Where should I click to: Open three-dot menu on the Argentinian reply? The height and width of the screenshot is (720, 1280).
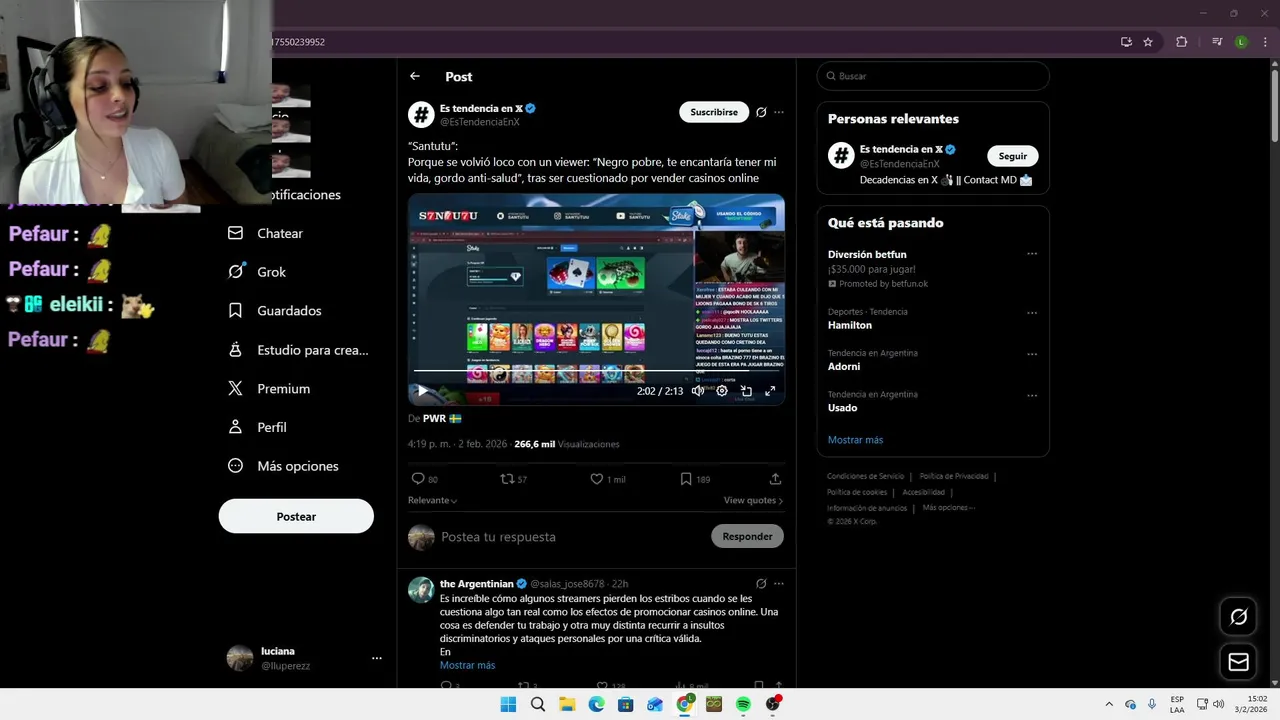(x=779, y=584)
